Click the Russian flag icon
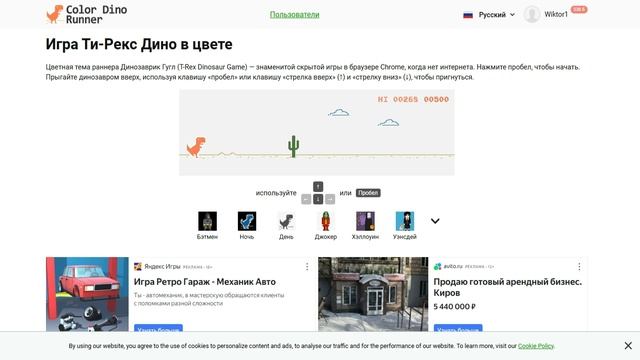Screen dimensions: 640x360 (468, 15)
